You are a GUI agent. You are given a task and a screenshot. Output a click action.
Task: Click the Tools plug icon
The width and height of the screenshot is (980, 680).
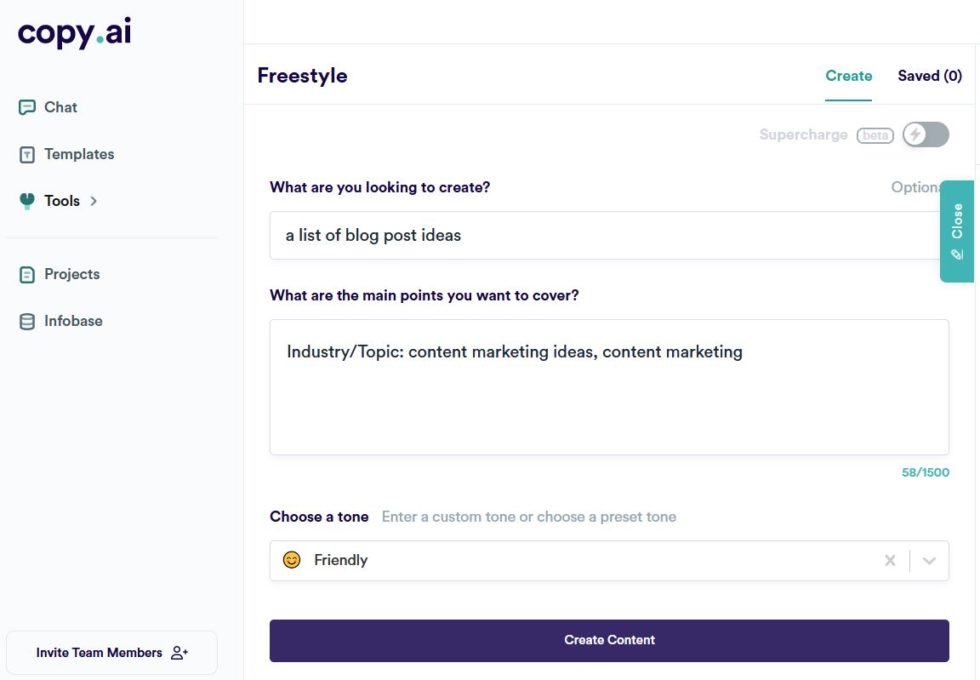pyautogui.click(x=25, y=200)
